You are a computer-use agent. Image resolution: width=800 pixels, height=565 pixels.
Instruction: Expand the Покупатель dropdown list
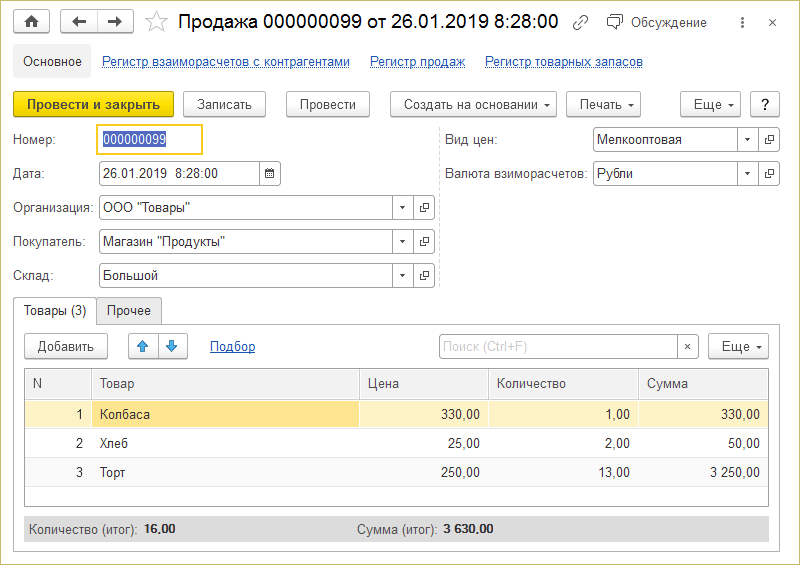pyautogui.click(x=403, y=241)
